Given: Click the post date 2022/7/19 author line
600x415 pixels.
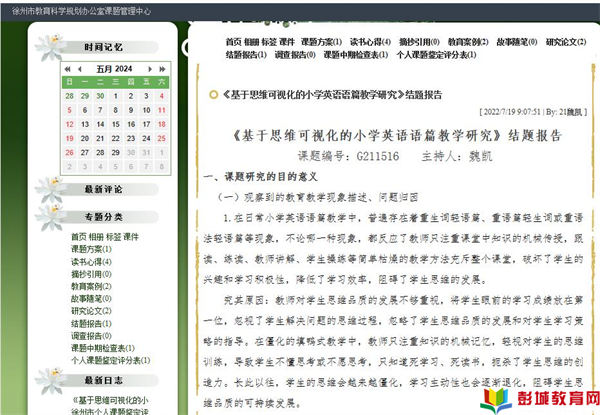Looking at the screenshot, I should (533, 112).
